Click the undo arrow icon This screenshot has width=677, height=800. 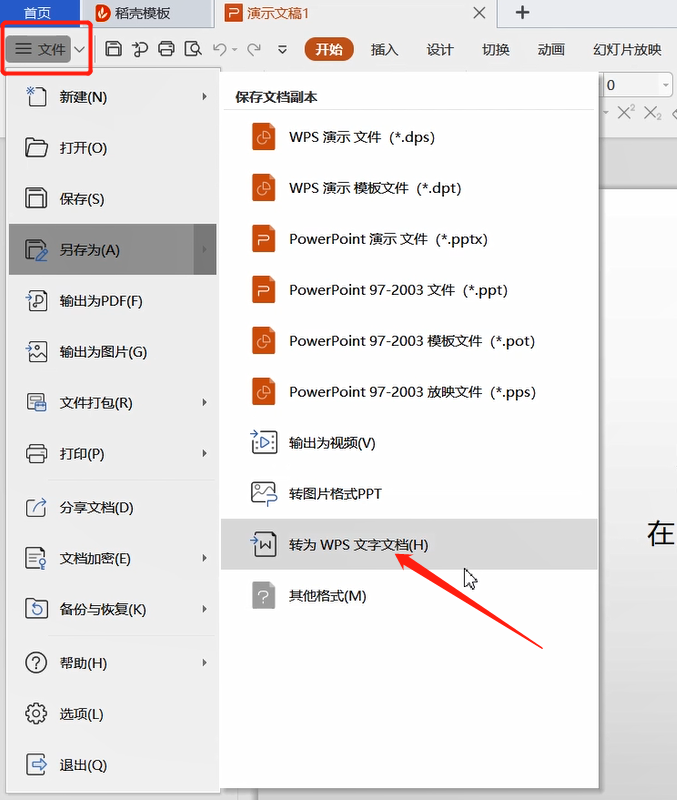click(x=220, y=49)
